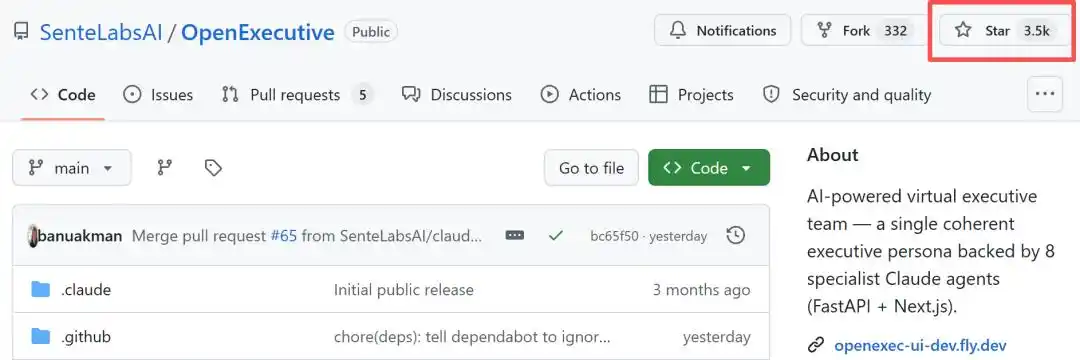Viewport: 1080px width, 360px height.
Task: Fork the repository
Action: point(864,30)
